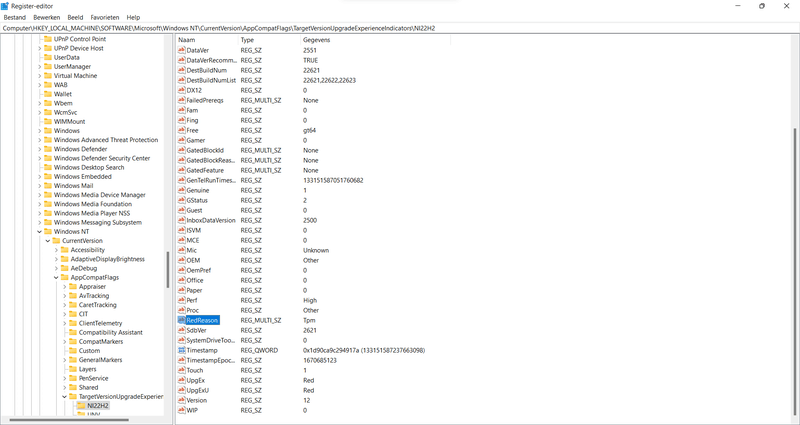800x425 pixels.
Task: Open the Help menu
Action: (x=133, y=17)
